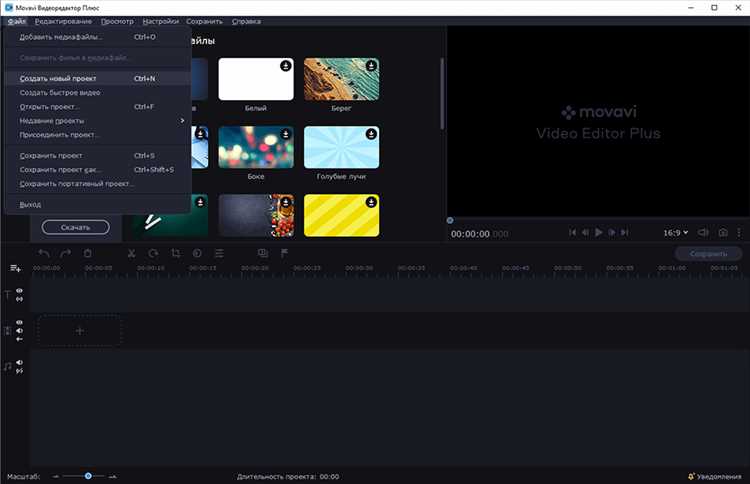Click the video track film icon

tap(7, 330)
